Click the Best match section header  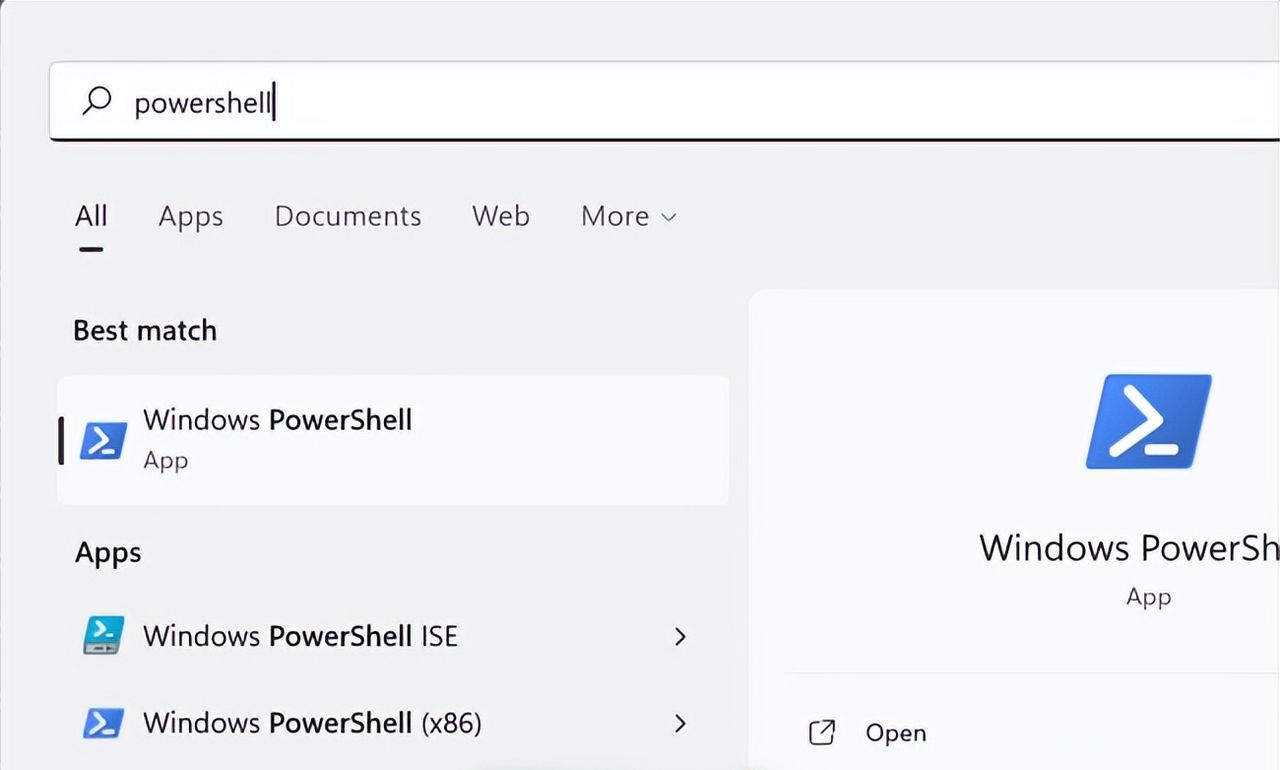click(x=144, y=330)
